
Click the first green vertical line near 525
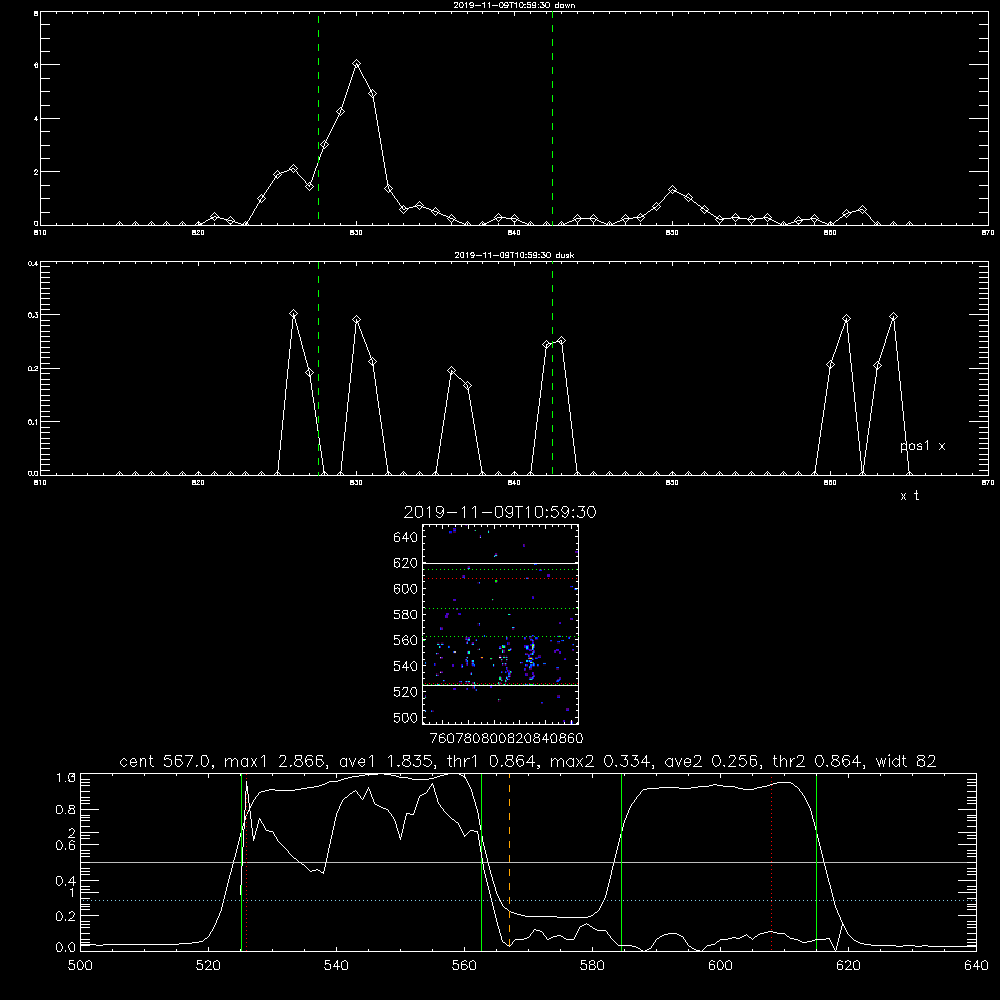click(241, 862)
